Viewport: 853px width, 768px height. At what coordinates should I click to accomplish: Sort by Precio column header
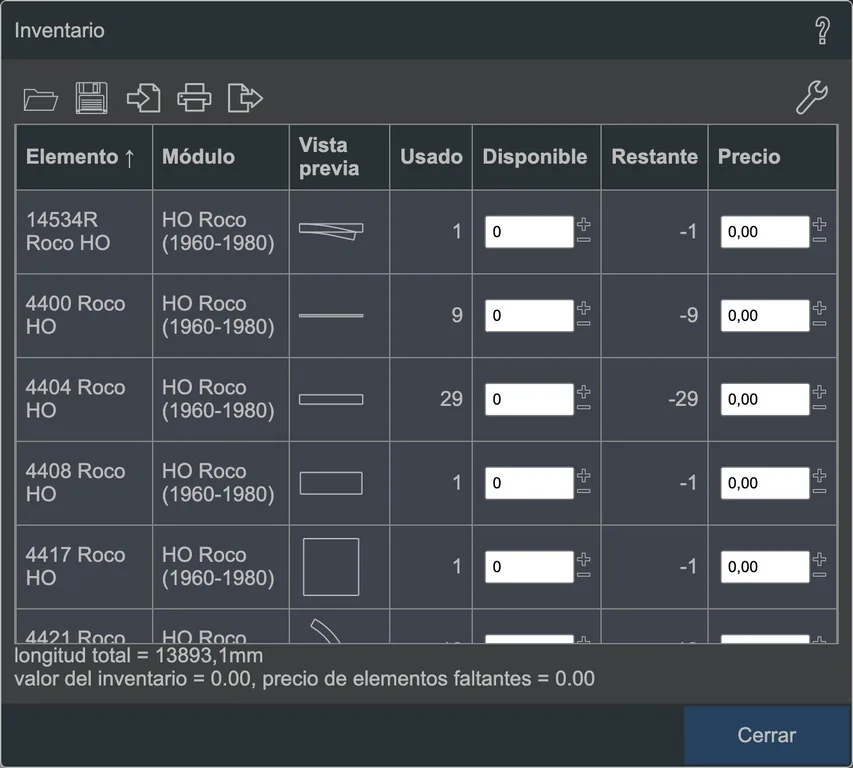772,157
